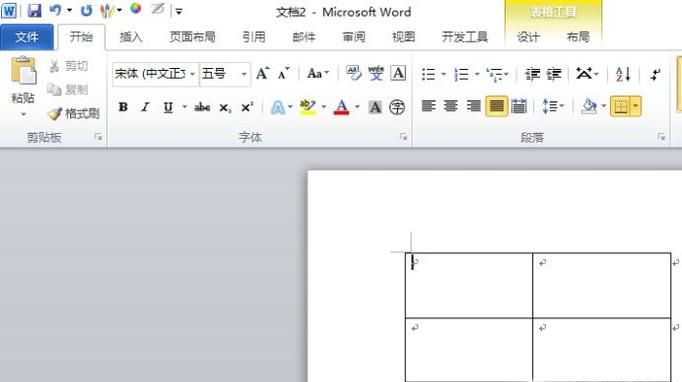Screen dimensions: 682x382
Task: Open the File (文件) tab
Action: (27, 37)
